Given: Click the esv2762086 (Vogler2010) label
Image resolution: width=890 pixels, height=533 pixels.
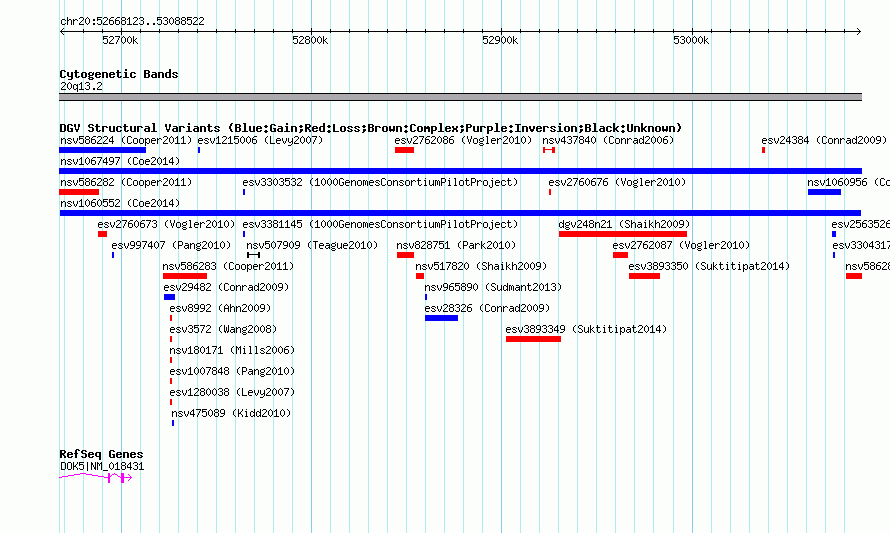Looking at the screenshot, I should click(463, 140).
